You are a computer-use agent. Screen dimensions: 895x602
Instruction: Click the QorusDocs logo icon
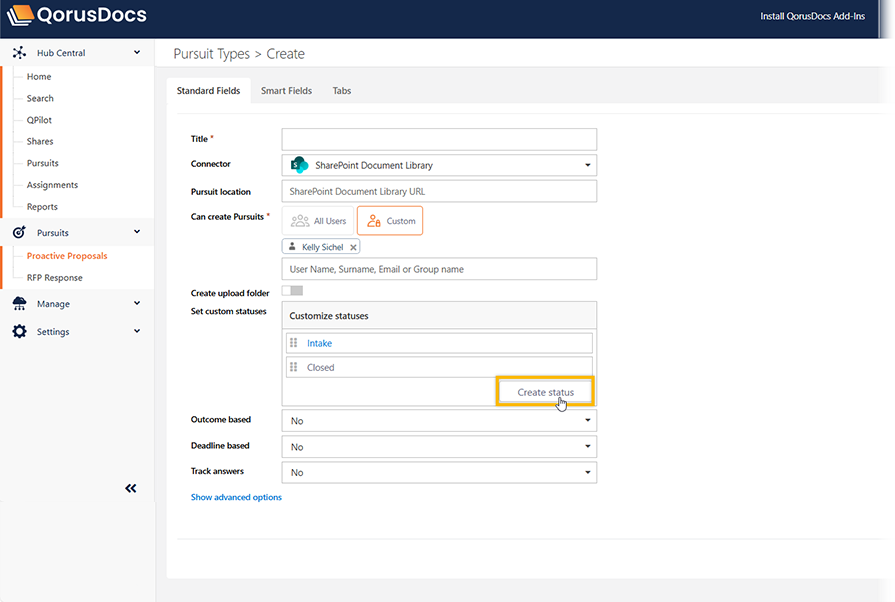pyautogui.click(x=21, y=16)
